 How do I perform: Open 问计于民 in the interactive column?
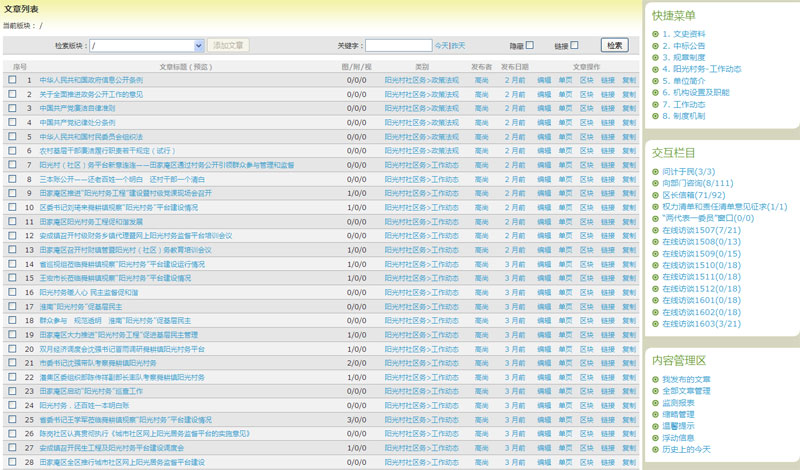click(685, 172)
